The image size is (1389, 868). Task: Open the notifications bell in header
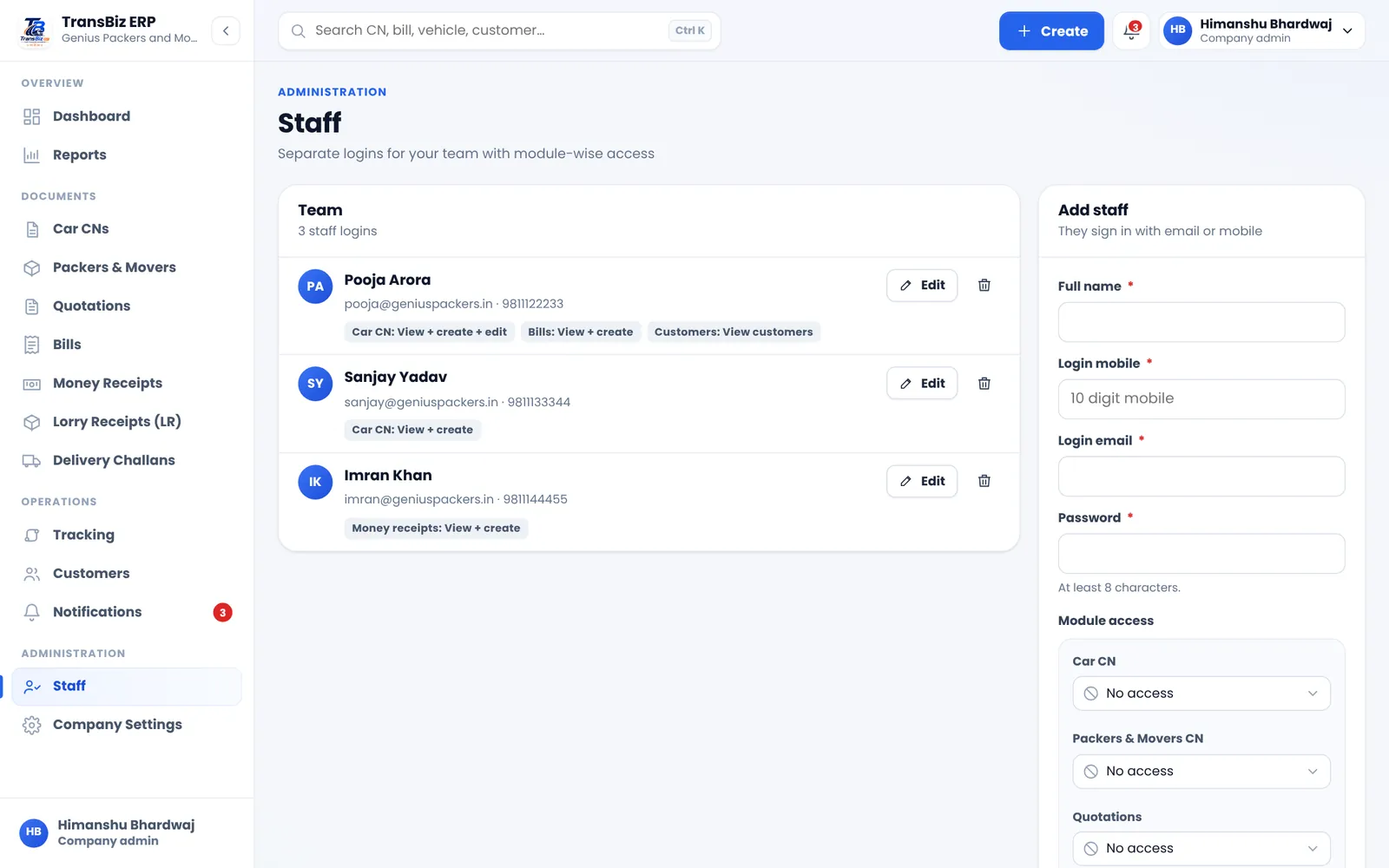click(1131, 31)
